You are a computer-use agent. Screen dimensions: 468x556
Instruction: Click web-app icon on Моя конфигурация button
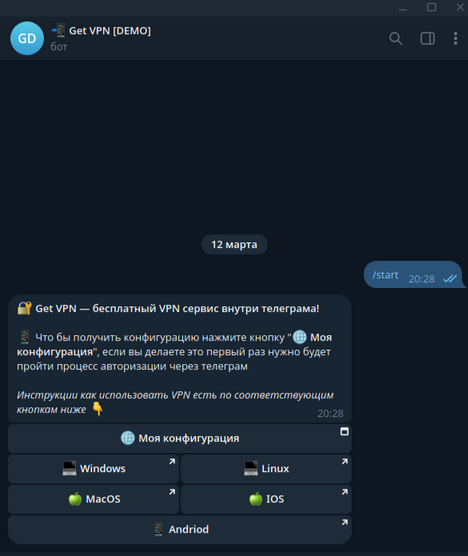[344, 432]
